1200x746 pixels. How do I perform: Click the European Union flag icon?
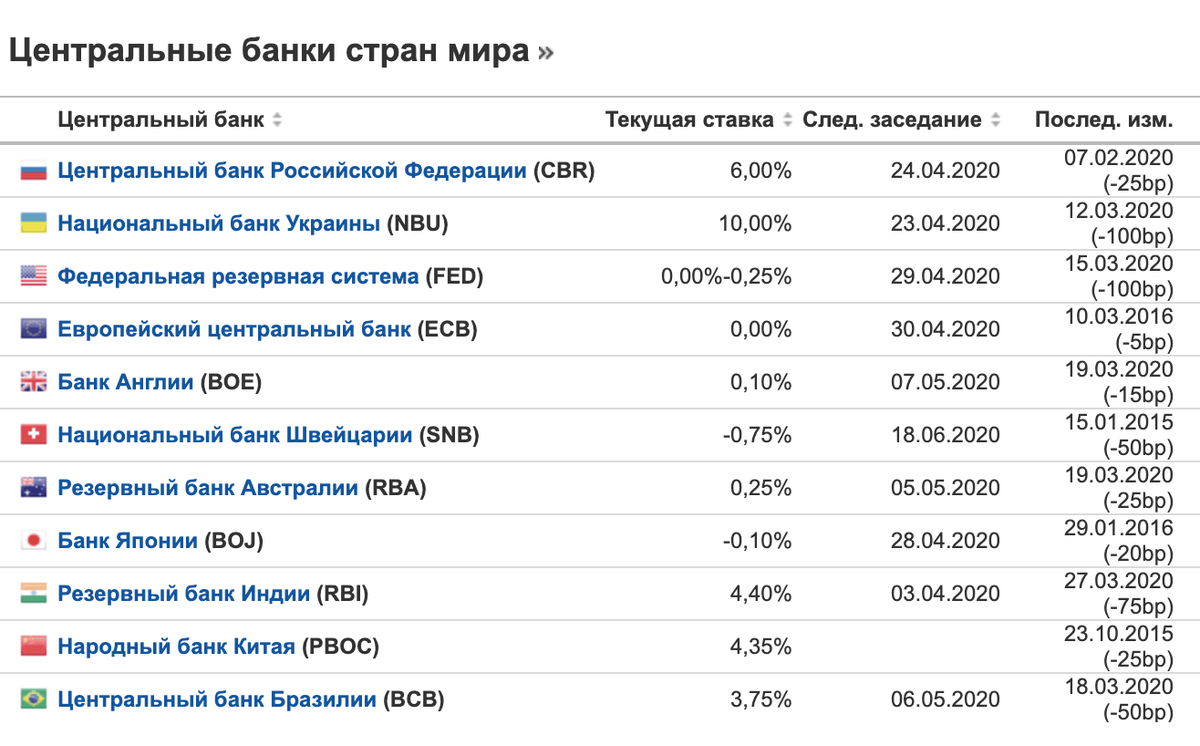point(34,329)
